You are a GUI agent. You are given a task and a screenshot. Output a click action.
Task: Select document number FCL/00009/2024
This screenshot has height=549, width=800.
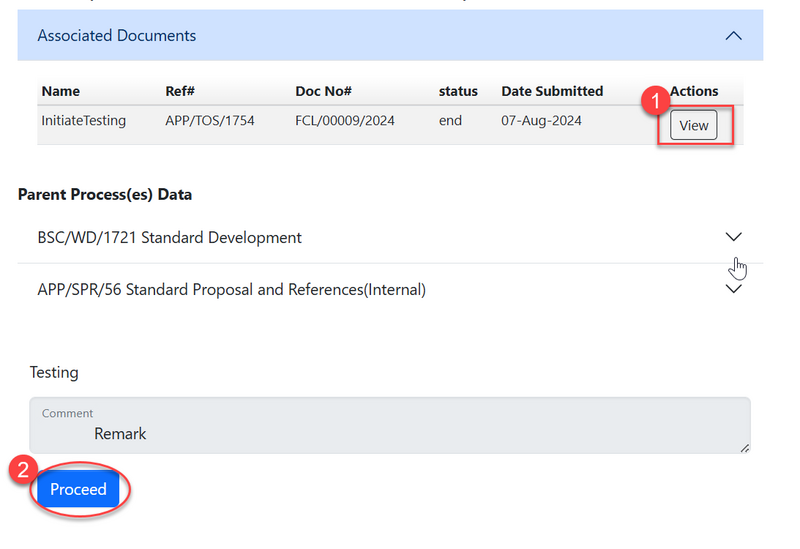tap(345, 121)
